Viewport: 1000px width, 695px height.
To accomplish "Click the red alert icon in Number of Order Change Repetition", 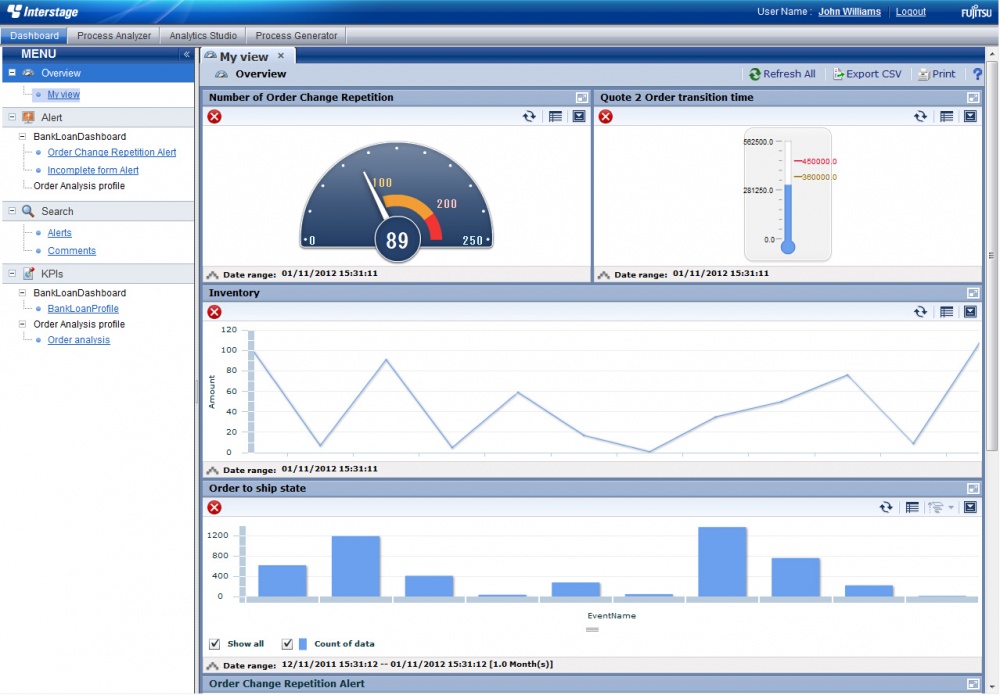I will pyautogui.click(x=214, y=116).
